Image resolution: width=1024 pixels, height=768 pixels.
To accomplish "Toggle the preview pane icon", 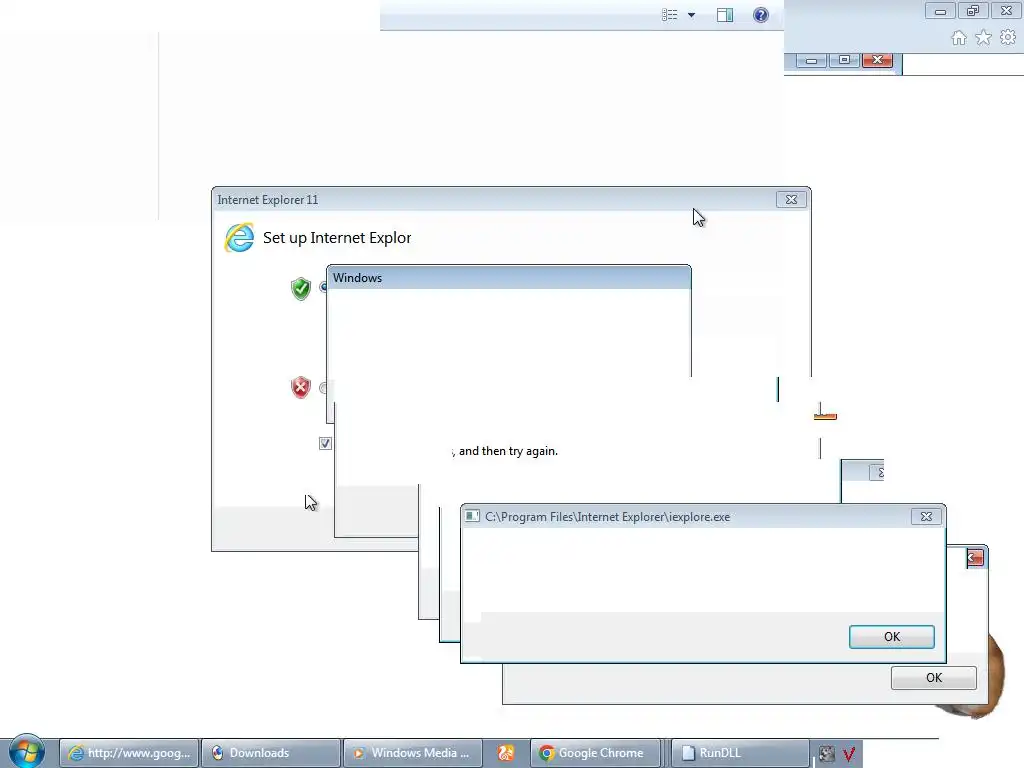I will pyautogui.click(x=725, y=15).
